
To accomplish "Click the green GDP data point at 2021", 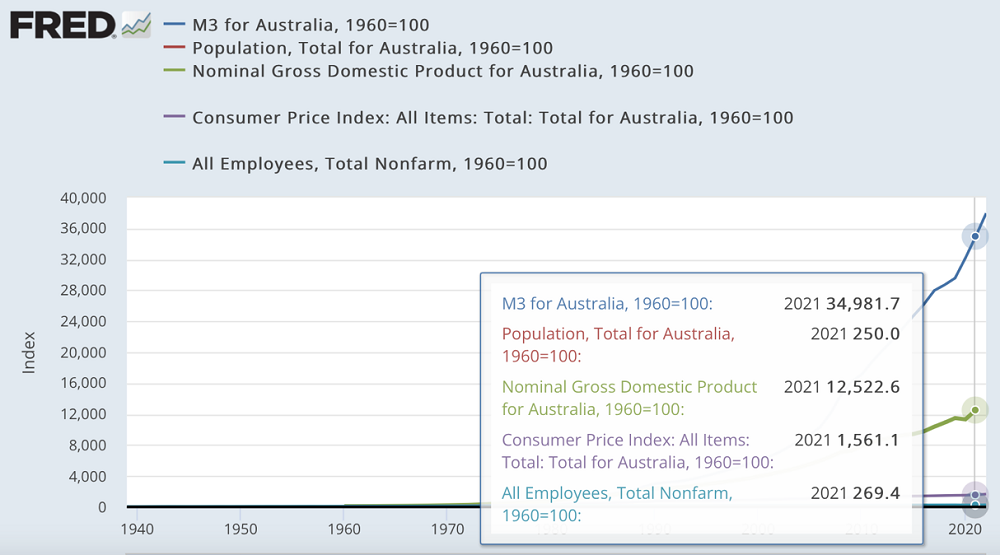I will (975, 409).
